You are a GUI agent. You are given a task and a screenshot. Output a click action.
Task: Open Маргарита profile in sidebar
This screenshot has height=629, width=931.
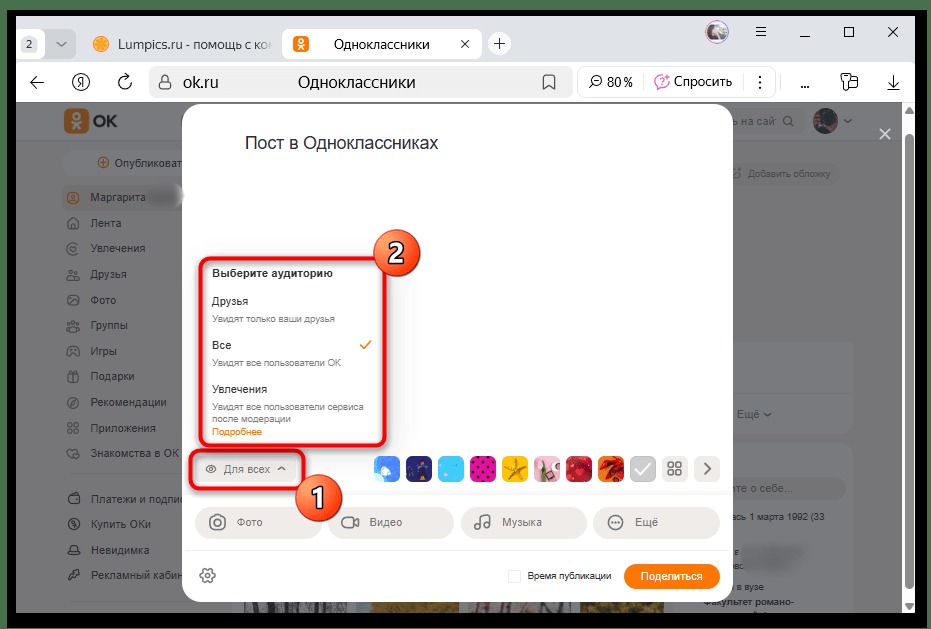click(122, 197)
